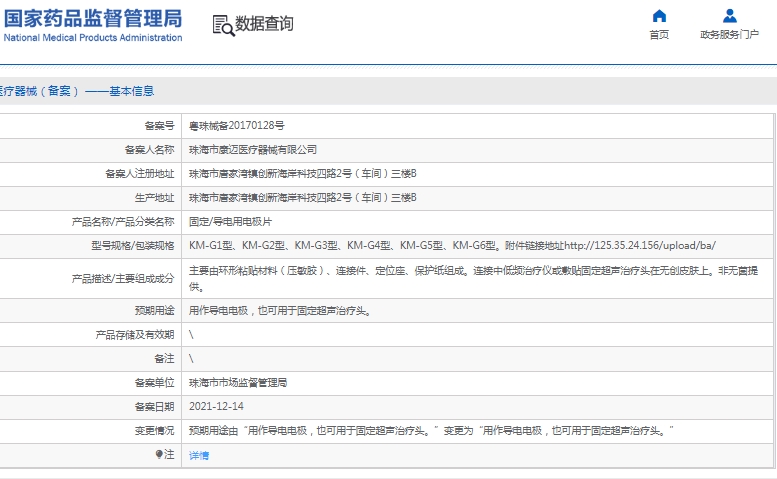Click the 型号规格/包装规格 label
This screenshot has height=479, width=777.
[x=133, y=246]
